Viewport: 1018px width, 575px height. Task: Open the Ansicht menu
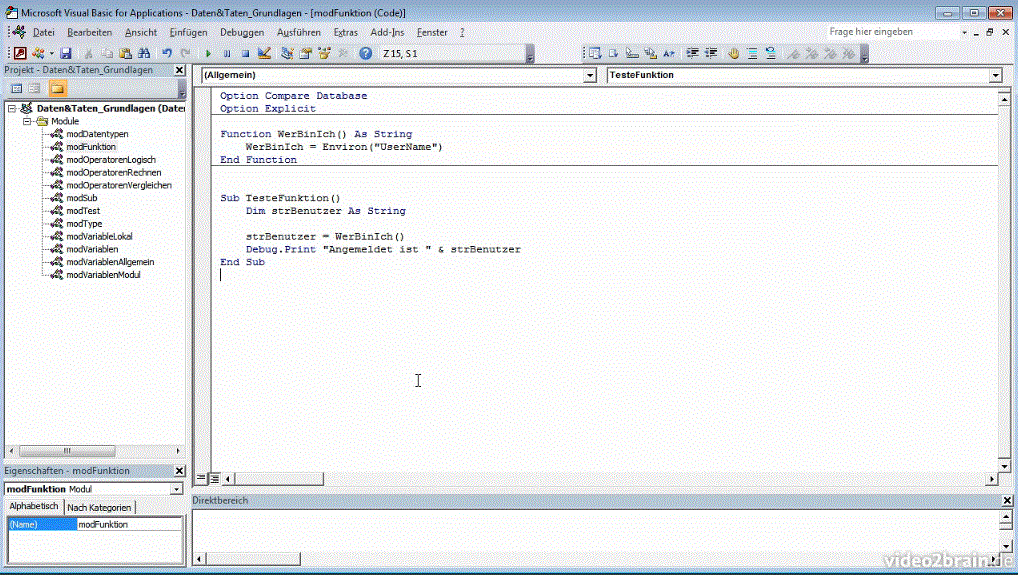141,32
